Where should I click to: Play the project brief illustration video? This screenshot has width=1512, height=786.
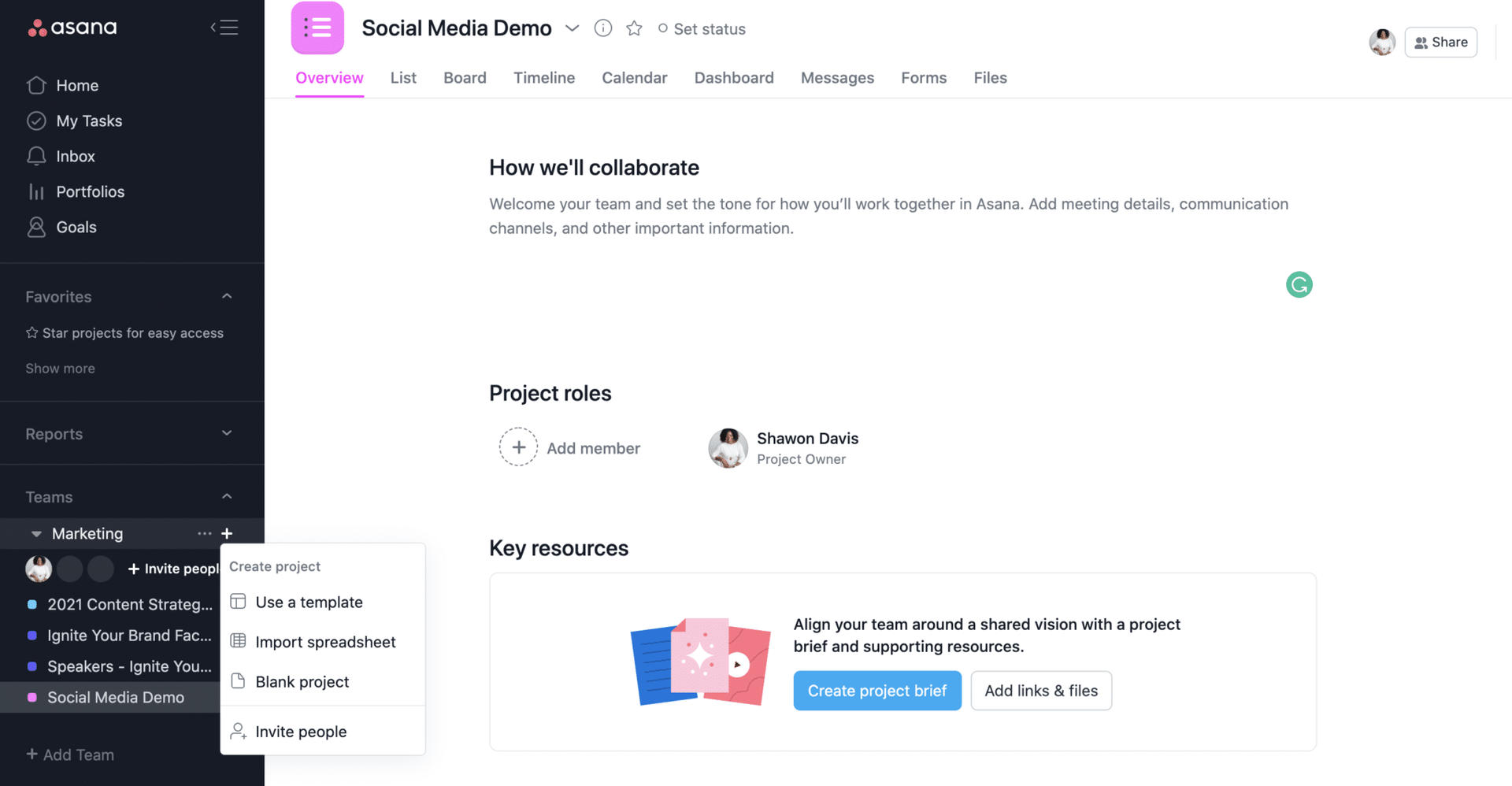coord(737,665)
